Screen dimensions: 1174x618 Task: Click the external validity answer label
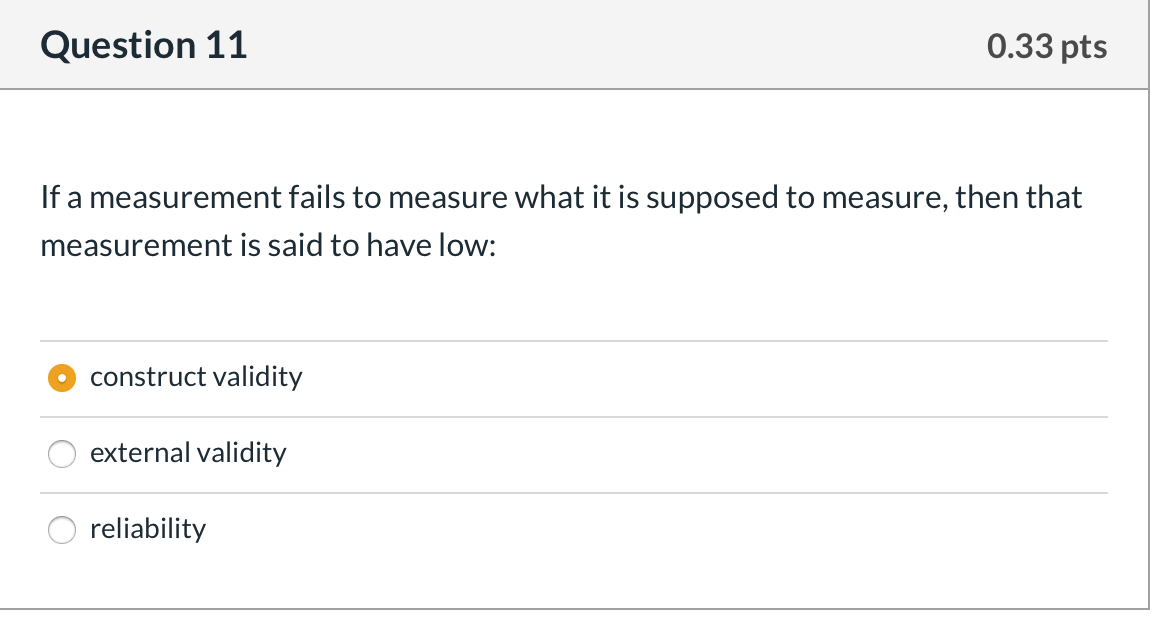(x=188, y=453)
